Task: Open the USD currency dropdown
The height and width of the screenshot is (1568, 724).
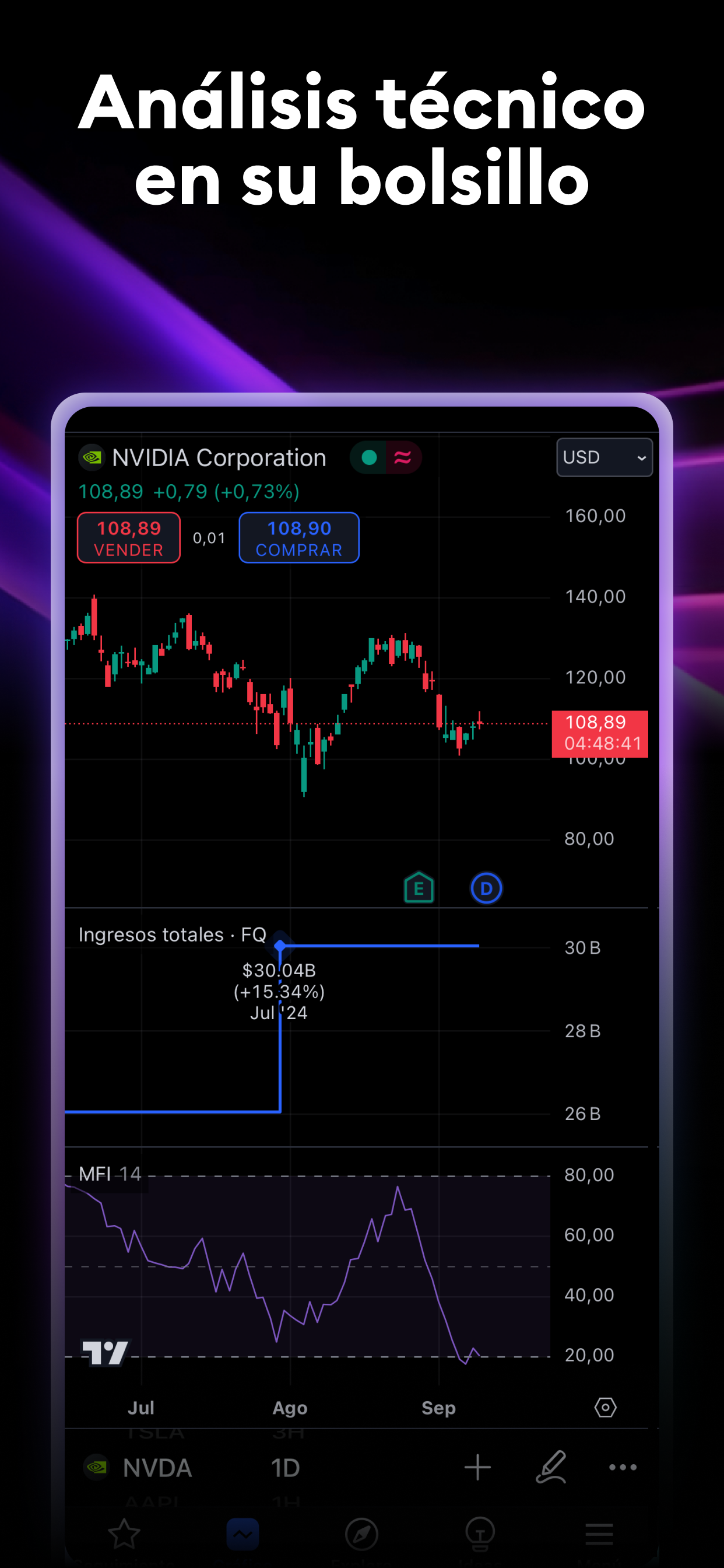Action: (604, 457)
